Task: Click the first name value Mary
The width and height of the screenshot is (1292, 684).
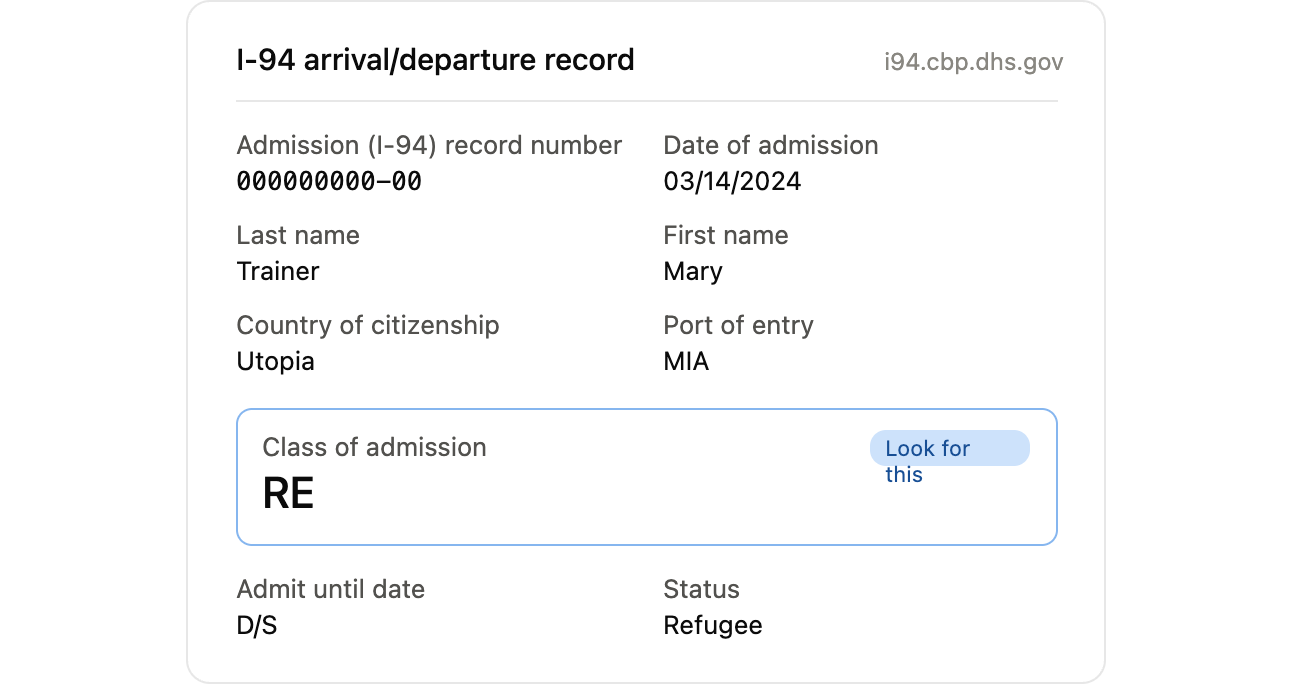Action: click(x=693, y=272)
